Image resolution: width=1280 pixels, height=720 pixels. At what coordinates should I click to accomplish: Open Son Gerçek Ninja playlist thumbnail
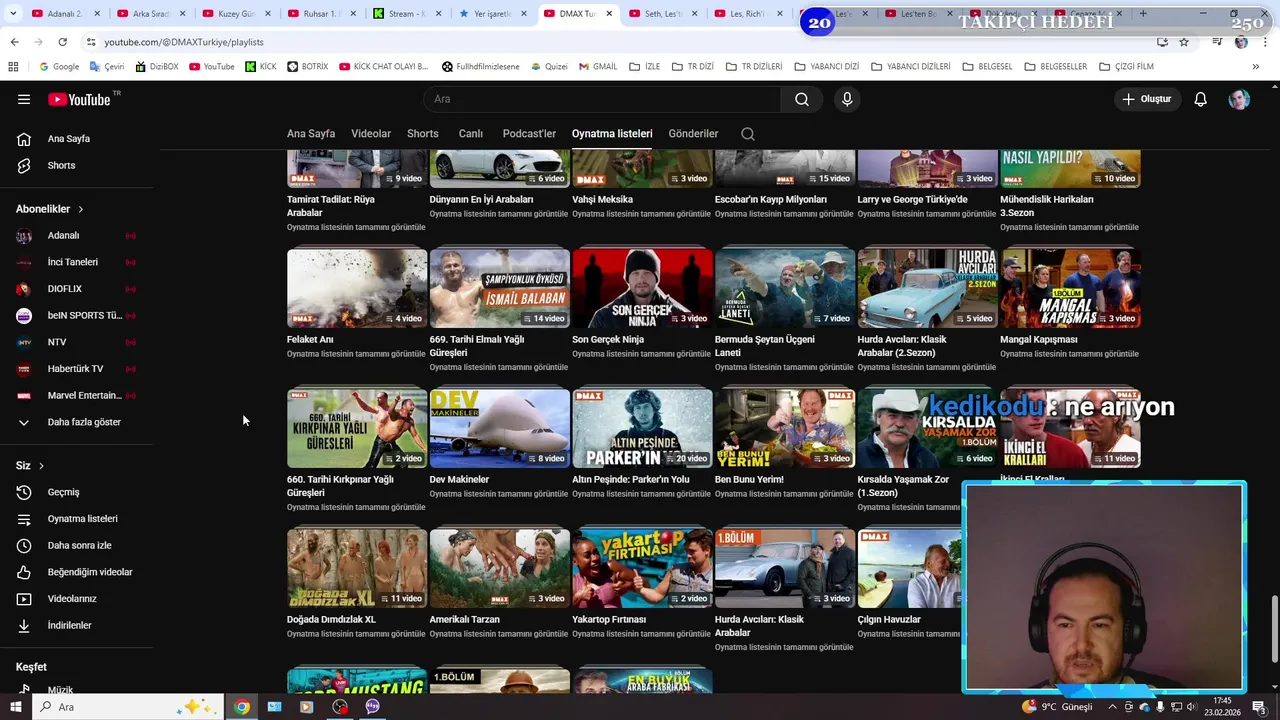click(642, 289)
